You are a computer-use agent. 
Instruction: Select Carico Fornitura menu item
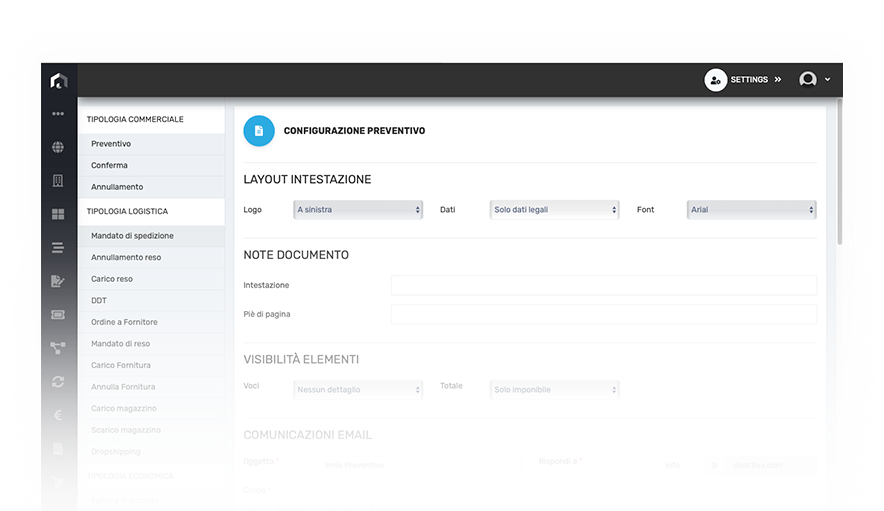[x=151, y=365]
